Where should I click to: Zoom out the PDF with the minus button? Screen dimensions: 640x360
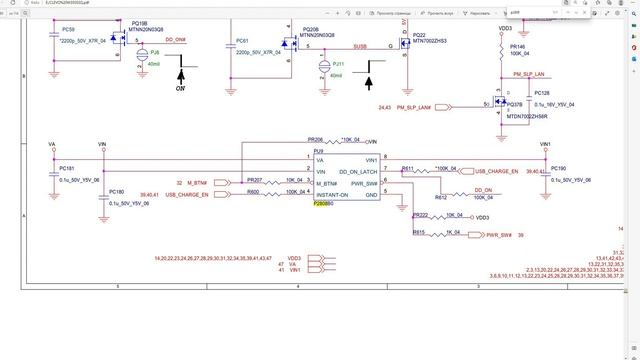pos(327,13)
